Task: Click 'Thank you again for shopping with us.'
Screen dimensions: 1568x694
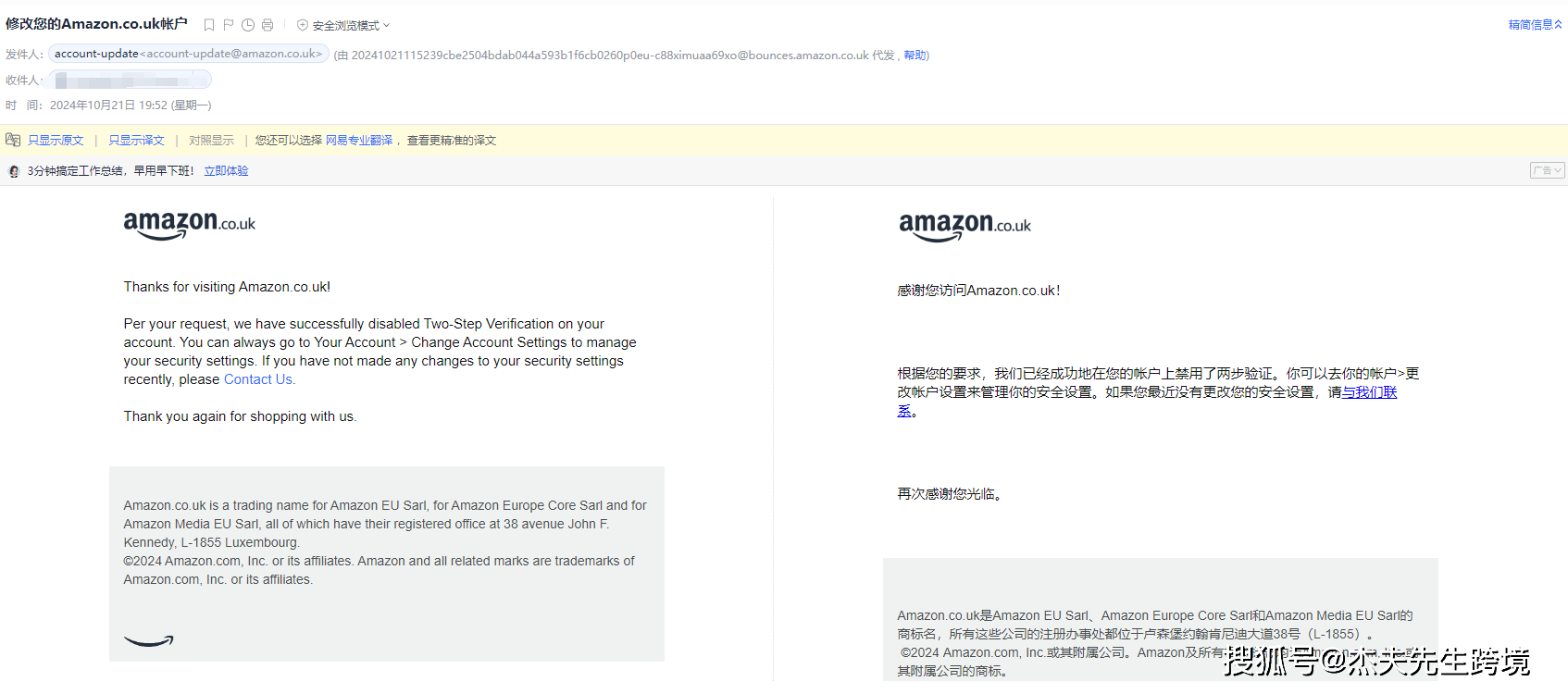Action: coord(240,416)
